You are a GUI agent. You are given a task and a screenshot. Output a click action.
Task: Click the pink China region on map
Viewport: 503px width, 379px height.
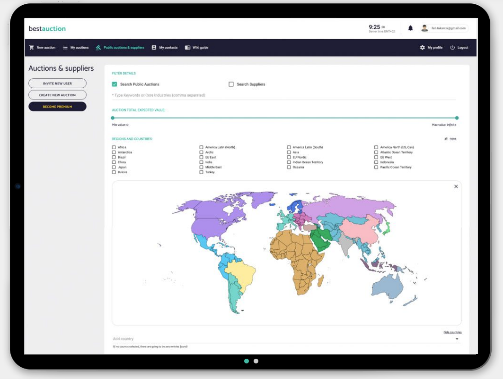(360, 230)
